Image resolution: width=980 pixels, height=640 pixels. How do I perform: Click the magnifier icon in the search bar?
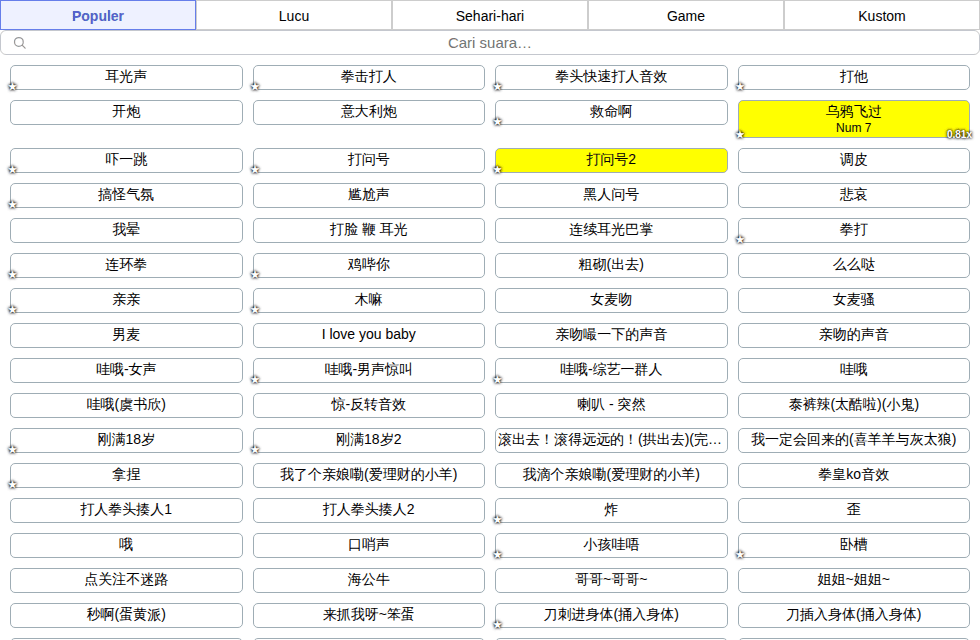click(19, 42)
